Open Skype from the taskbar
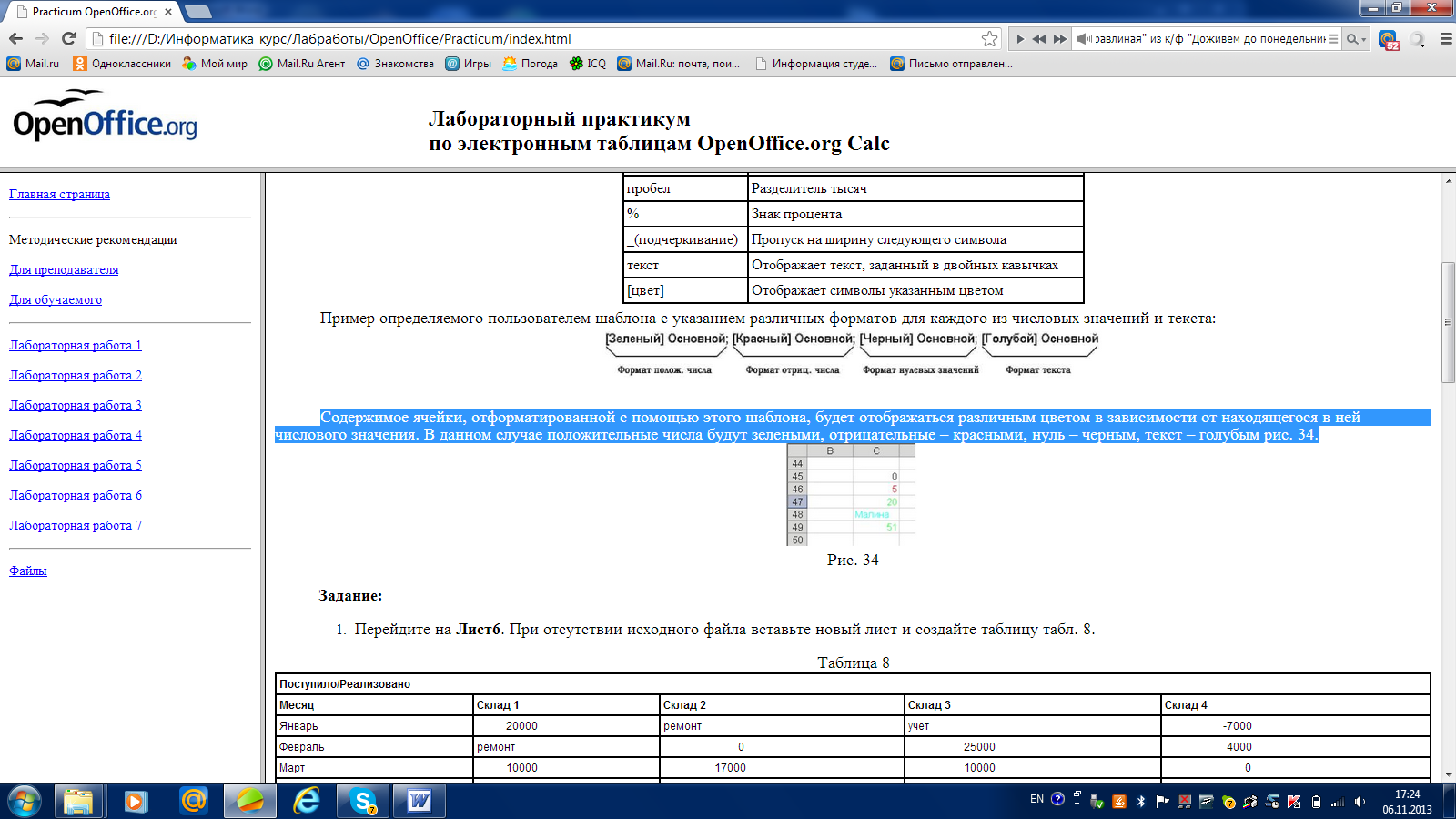1456x819 pixels. pyautogui.click(x=364, y=801)
